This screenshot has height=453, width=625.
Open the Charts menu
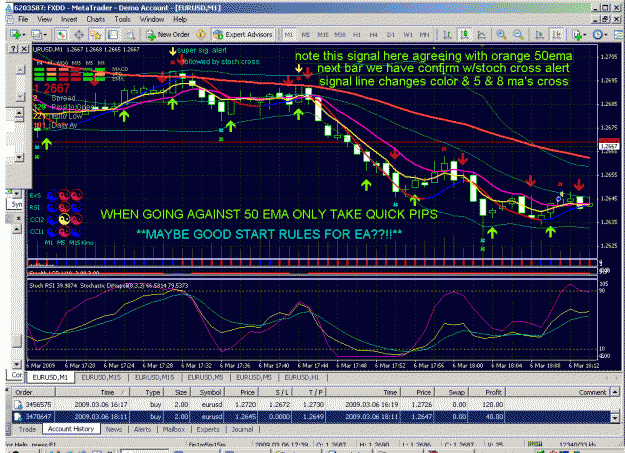tap(96, 19)
